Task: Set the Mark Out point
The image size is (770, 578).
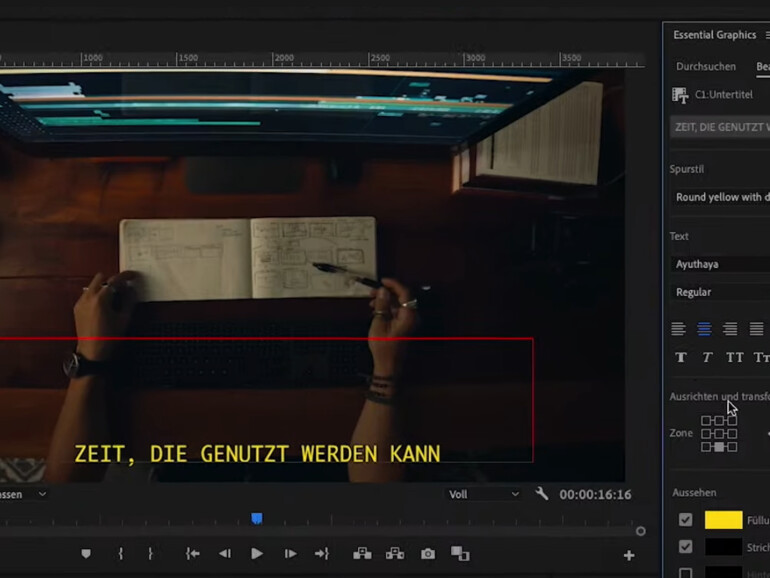Action: click(150, 554)
